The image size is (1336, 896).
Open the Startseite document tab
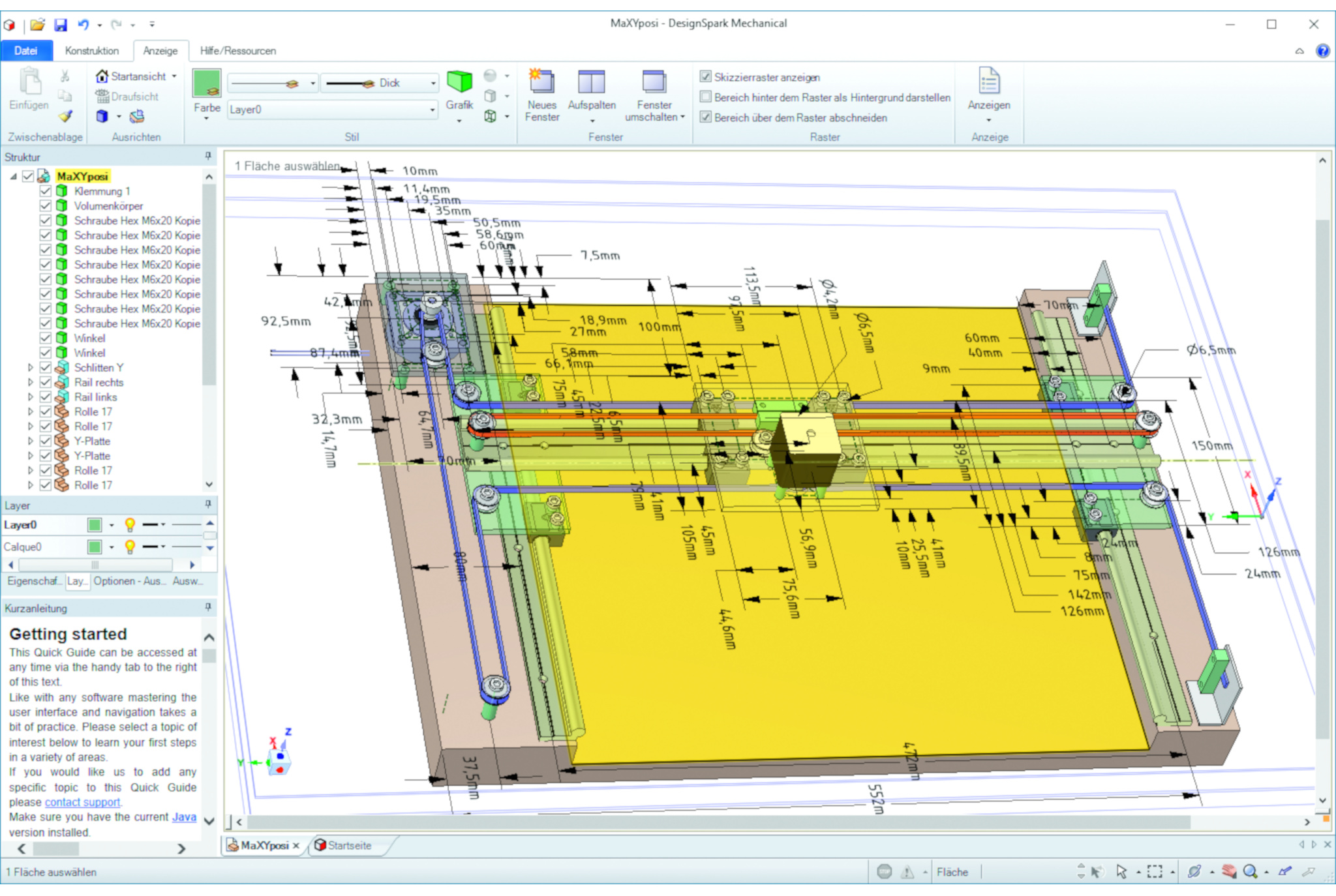349,845
